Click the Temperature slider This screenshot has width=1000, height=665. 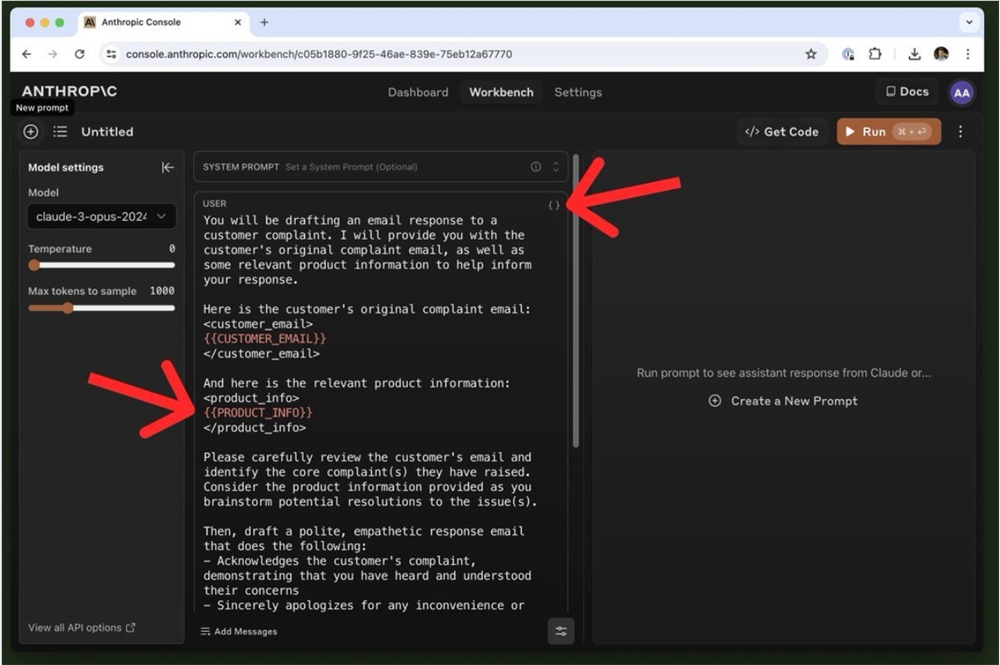click(x=101, y=265)
